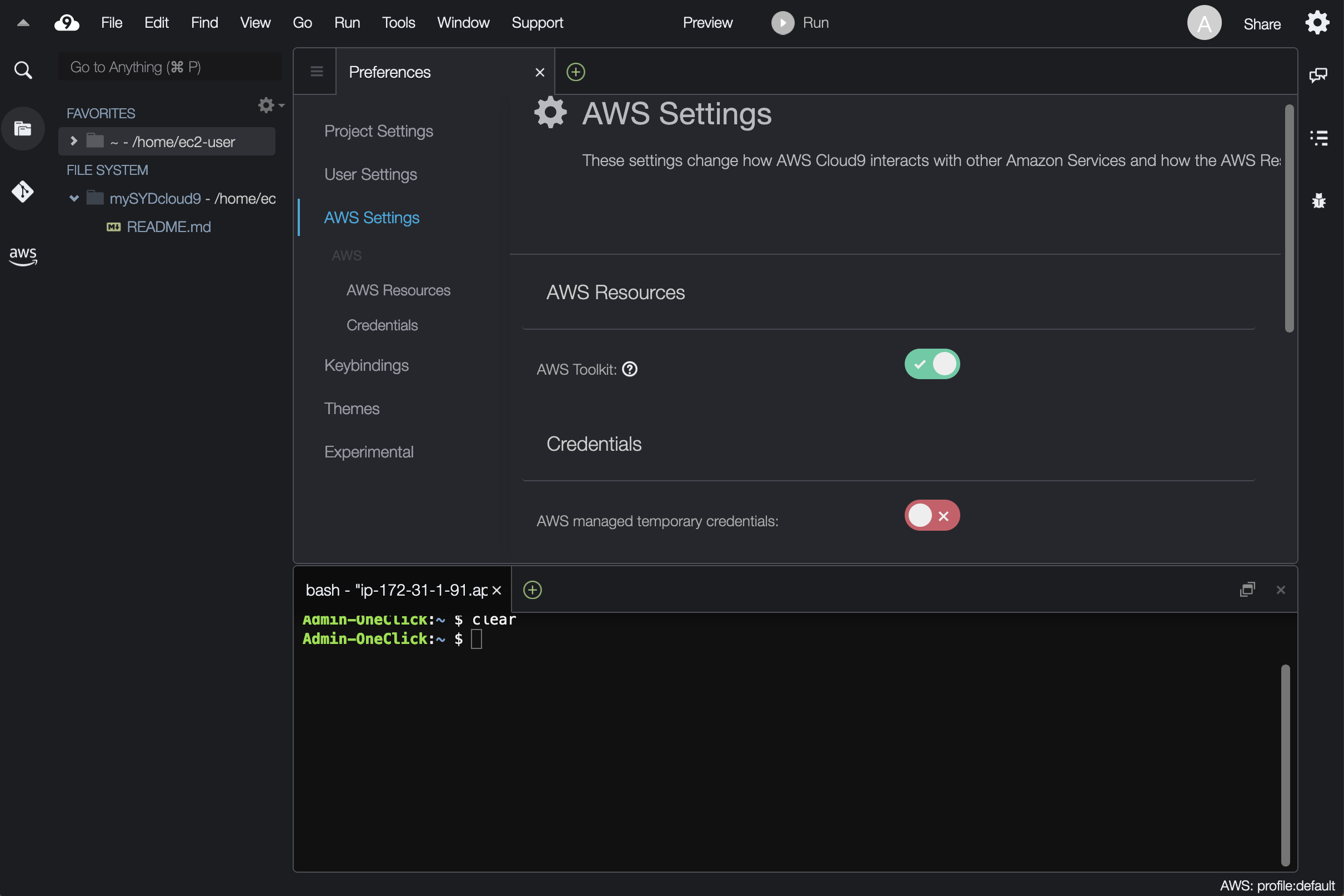Click the AWS Toolkit help question icon
Viewport: 1344px width, 896px height.
click(x=629, y=369)
